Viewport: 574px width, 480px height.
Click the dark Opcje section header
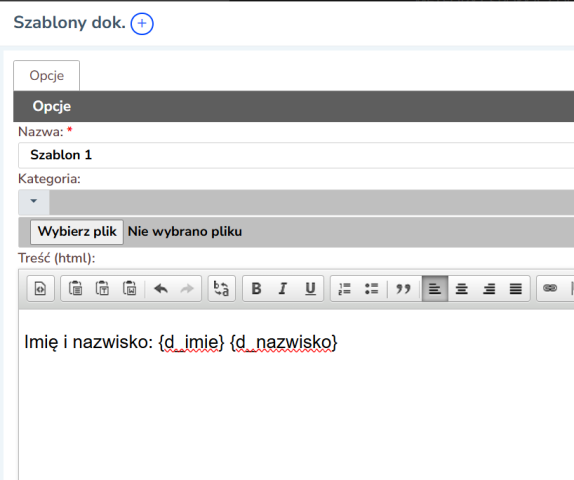pyautogui.click(x=294, y=106)
